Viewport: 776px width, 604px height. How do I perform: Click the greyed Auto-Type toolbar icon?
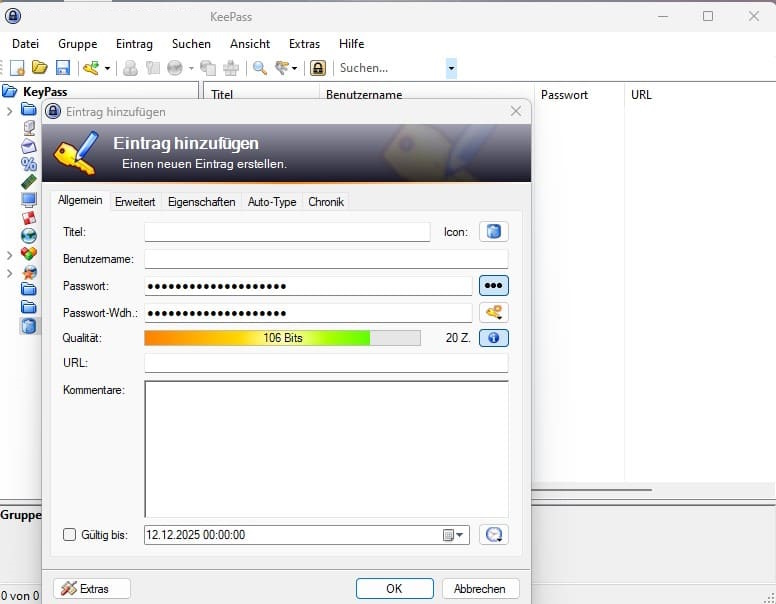click(231, 68)
